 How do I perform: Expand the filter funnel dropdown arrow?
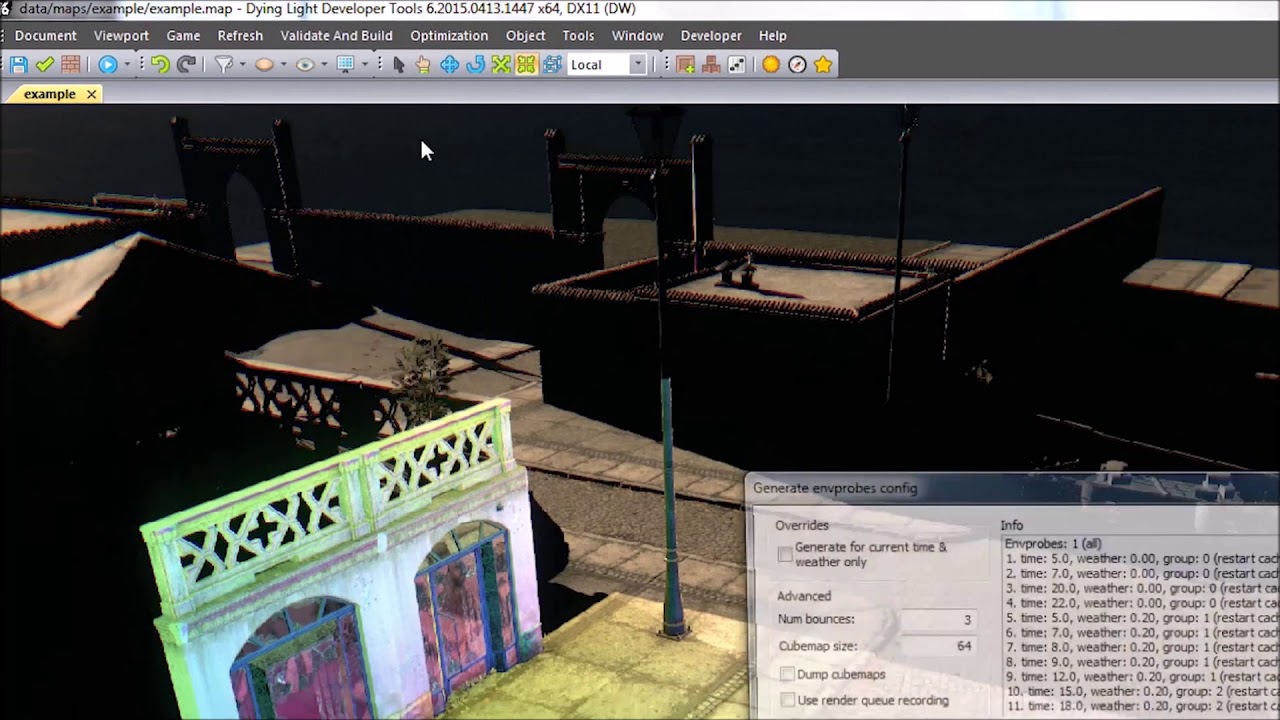click(x=243, y=65)
